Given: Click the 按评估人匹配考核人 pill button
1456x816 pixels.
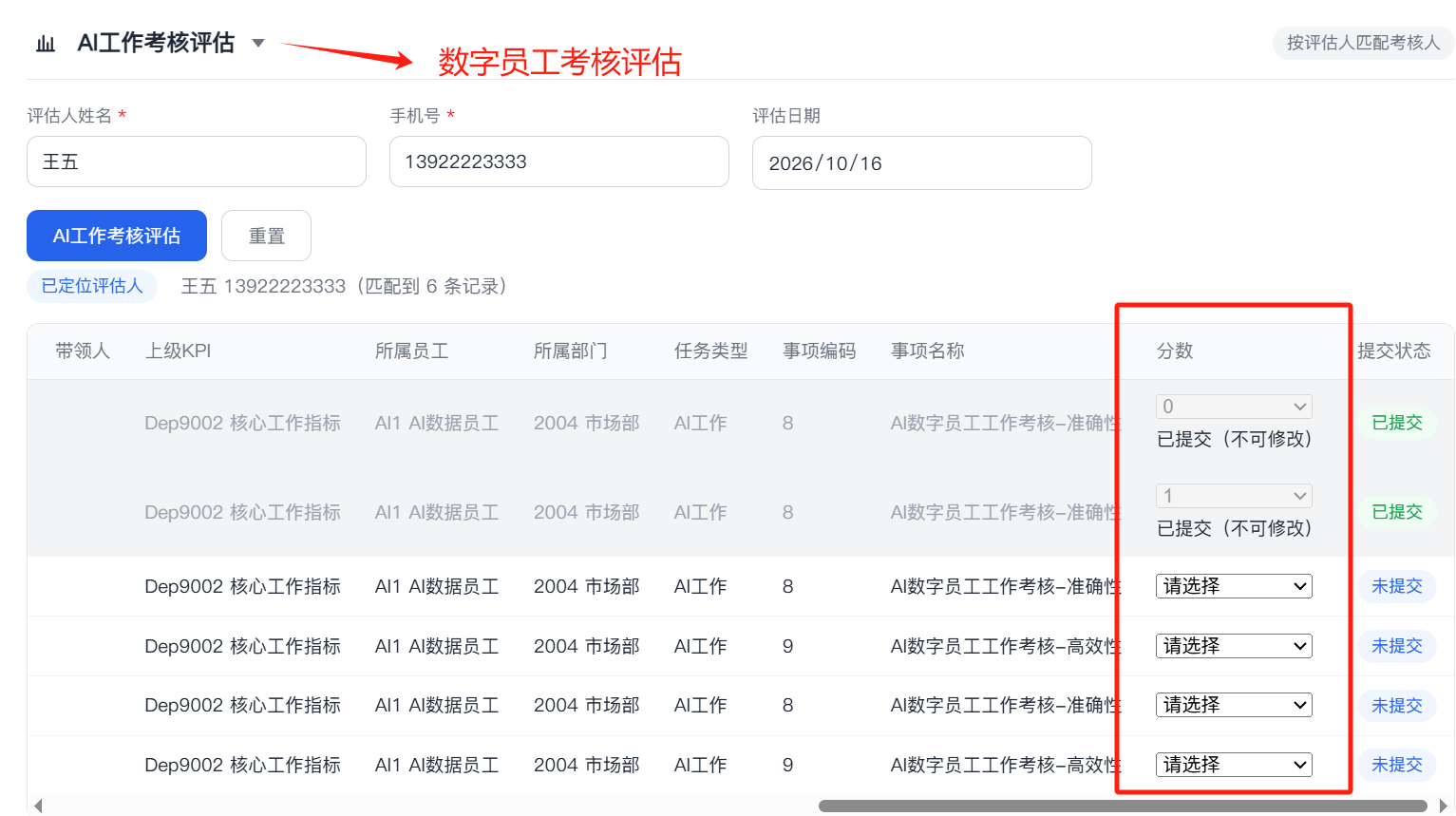Looking at the screenshot, I should [x=1363, y=43].
